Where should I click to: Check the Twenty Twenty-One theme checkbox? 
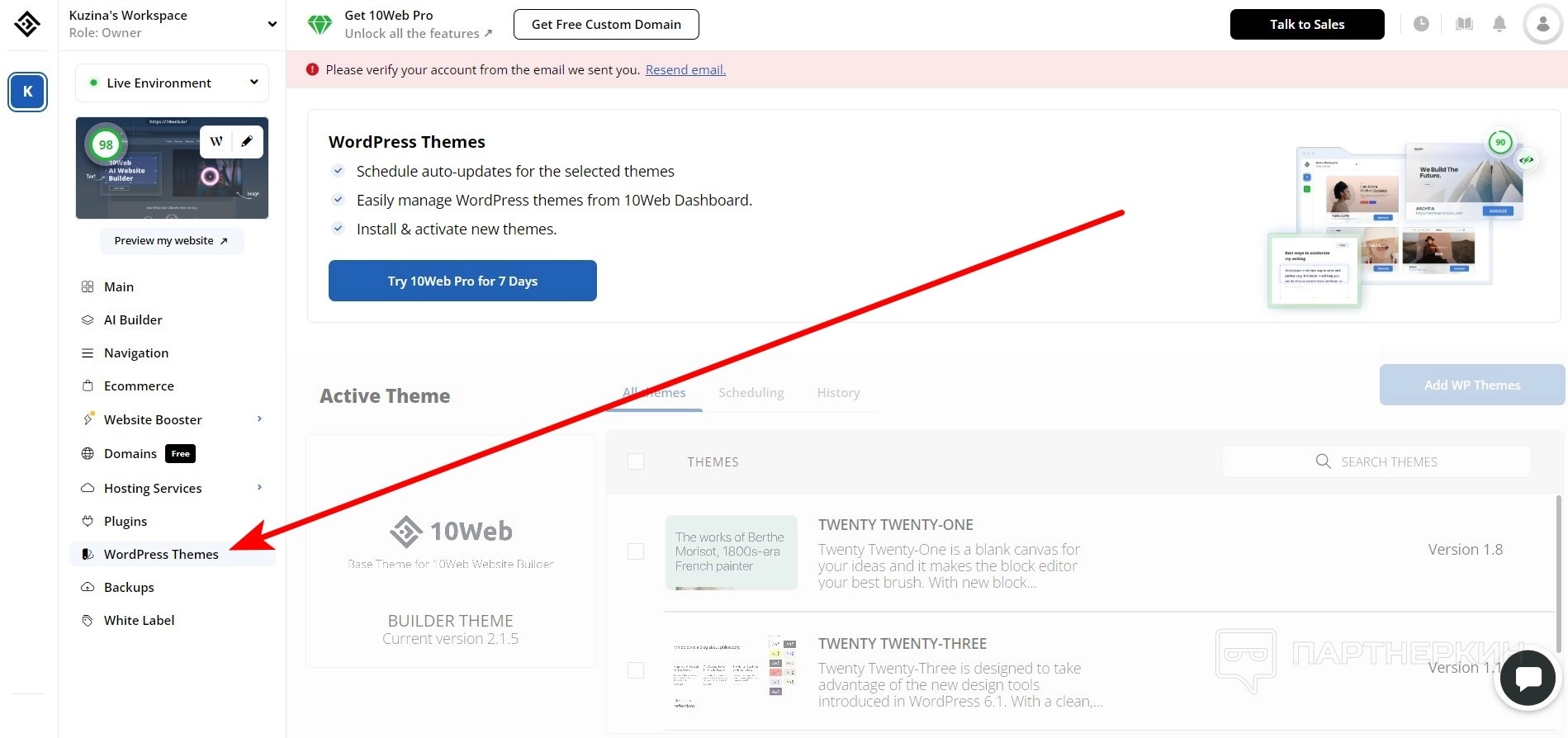(636, 551)
